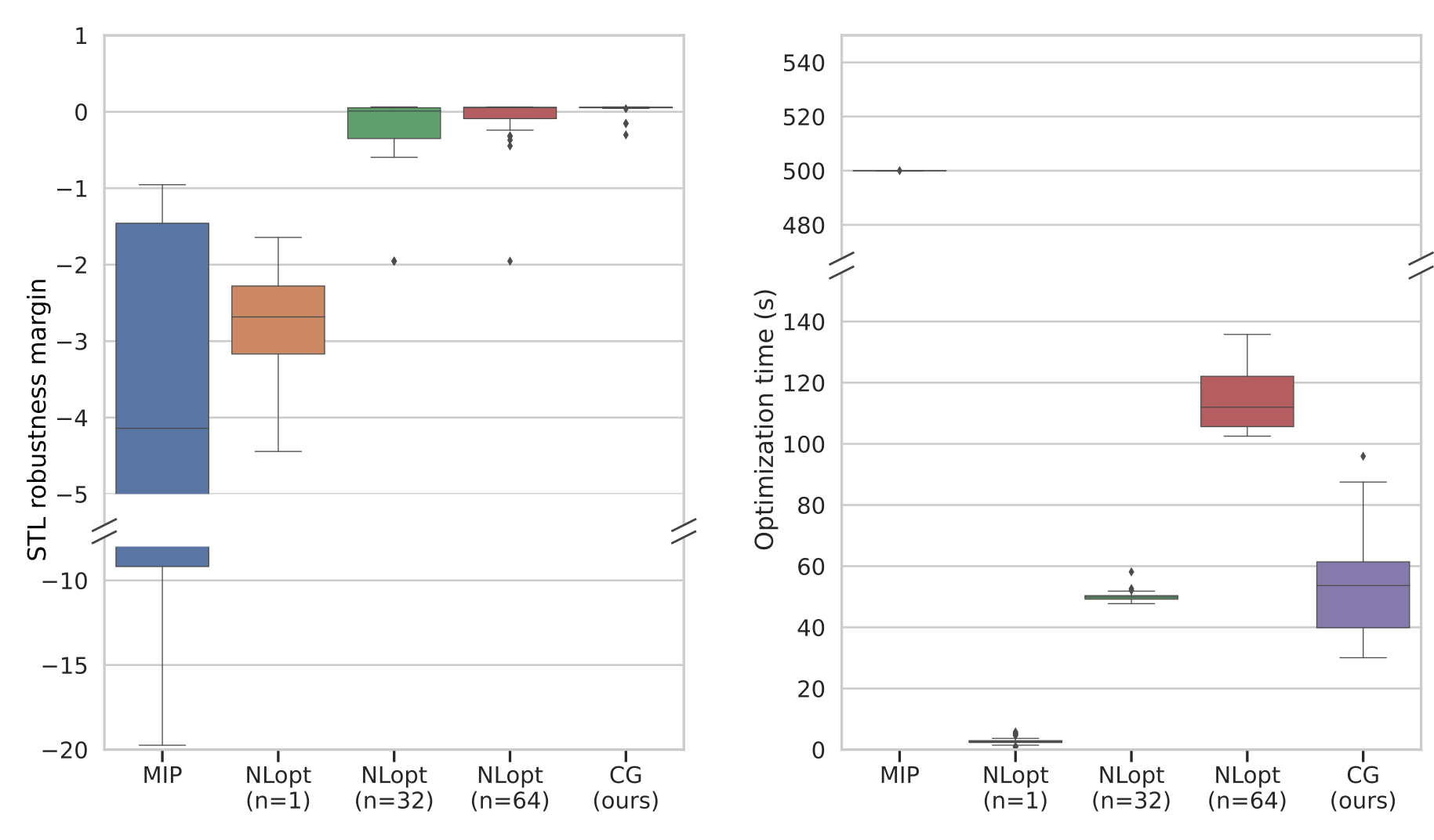
Task: Click the red NLopt (n=64) optimization time box
Action: pyautogui.click(x=1247, y=401)
